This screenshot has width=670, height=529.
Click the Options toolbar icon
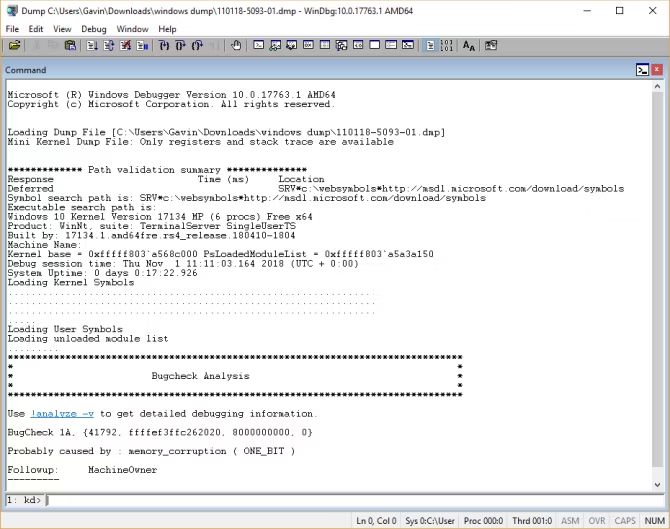pos(491,45)
